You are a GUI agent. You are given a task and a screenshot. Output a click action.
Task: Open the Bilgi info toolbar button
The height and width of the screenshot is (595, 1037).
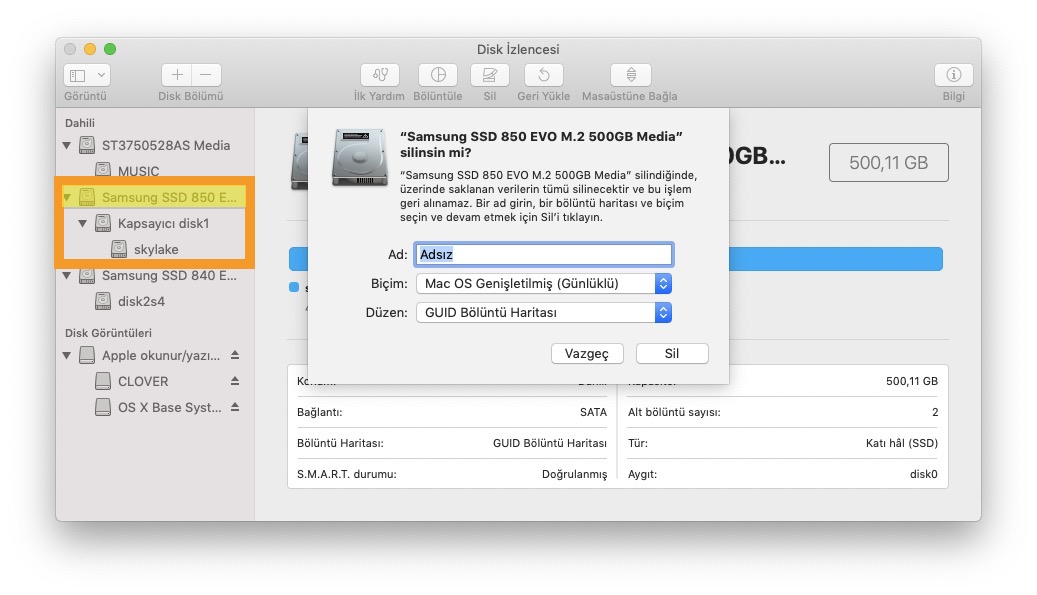pos(953,75)
